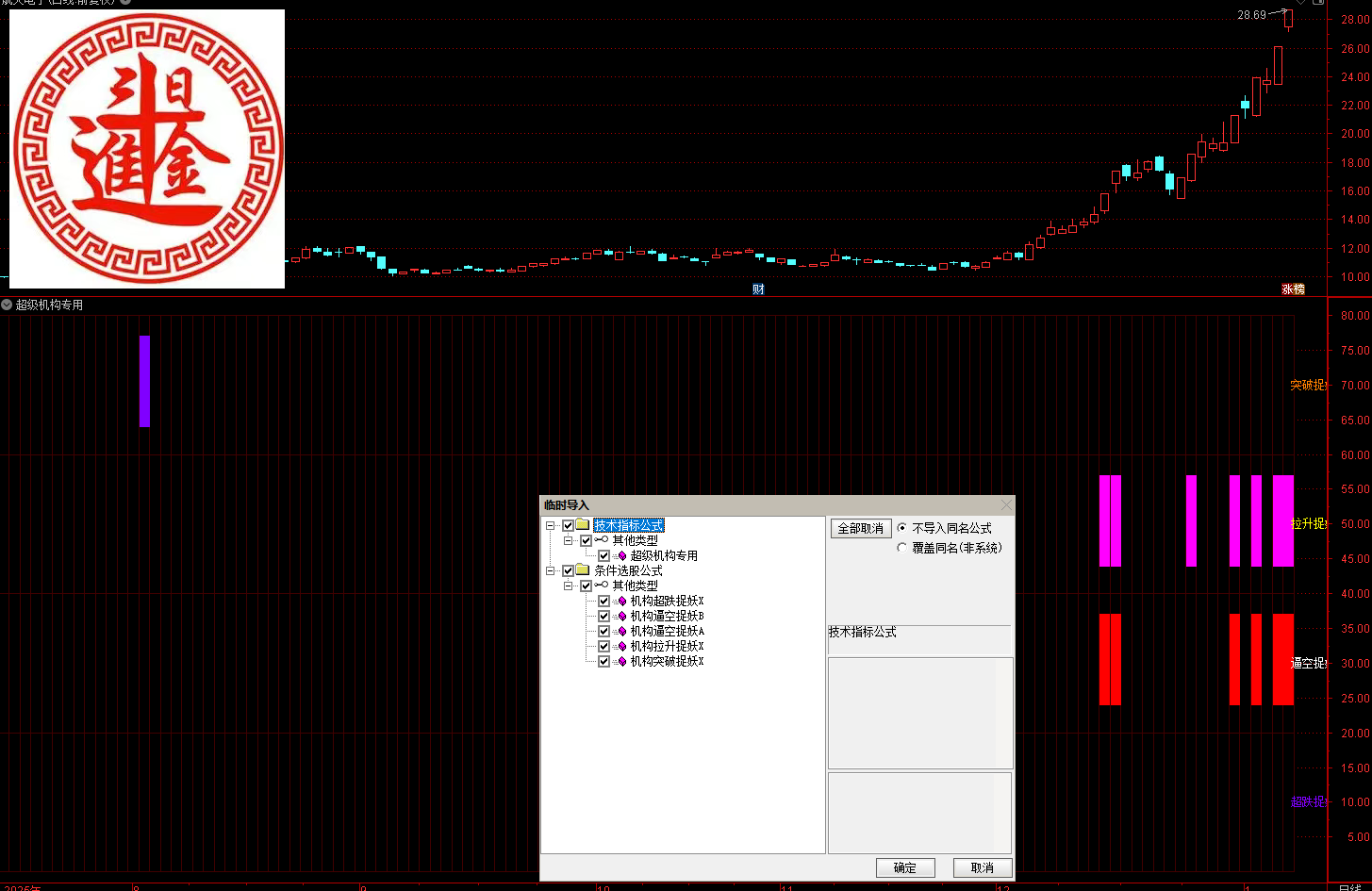Collapse 其他类型 node under 条件选股公式
This screenshot has width=1372, height=891.
click(x=568, y=586)
